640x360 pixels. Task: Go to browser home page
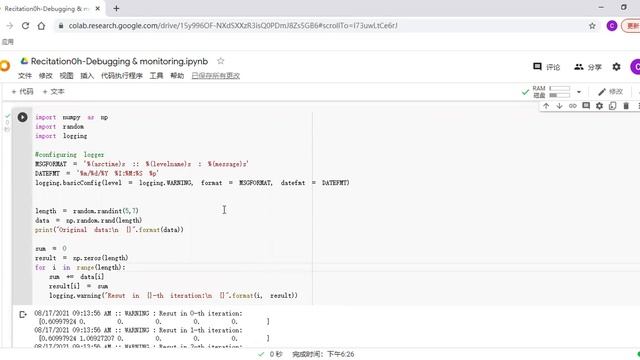41,26
